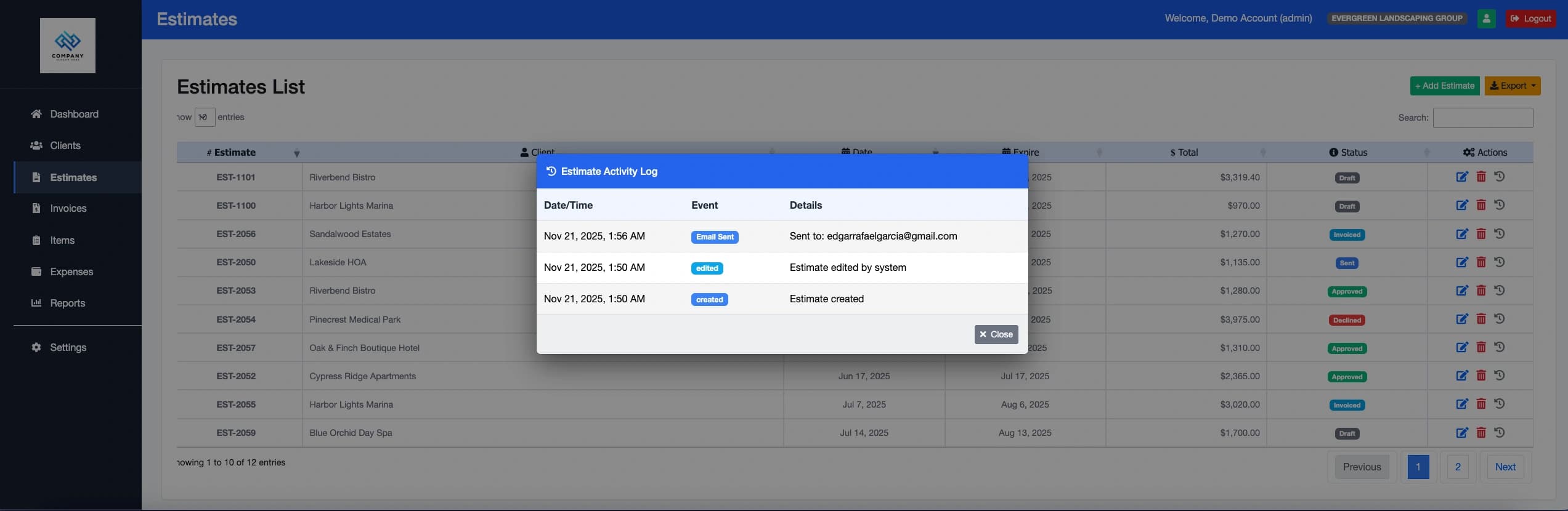The width and height of the screenshot is (1568, 511).
Task: Click the edit icon for EST-1101
Action: pos(1461,177)
